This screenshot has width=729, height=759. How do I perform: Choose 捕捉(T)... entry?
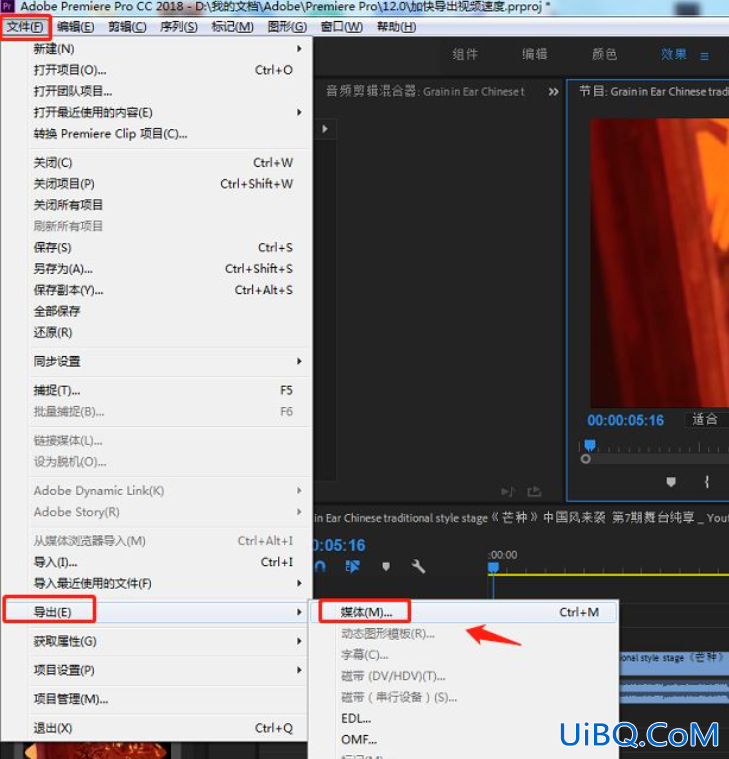point(168,391)
